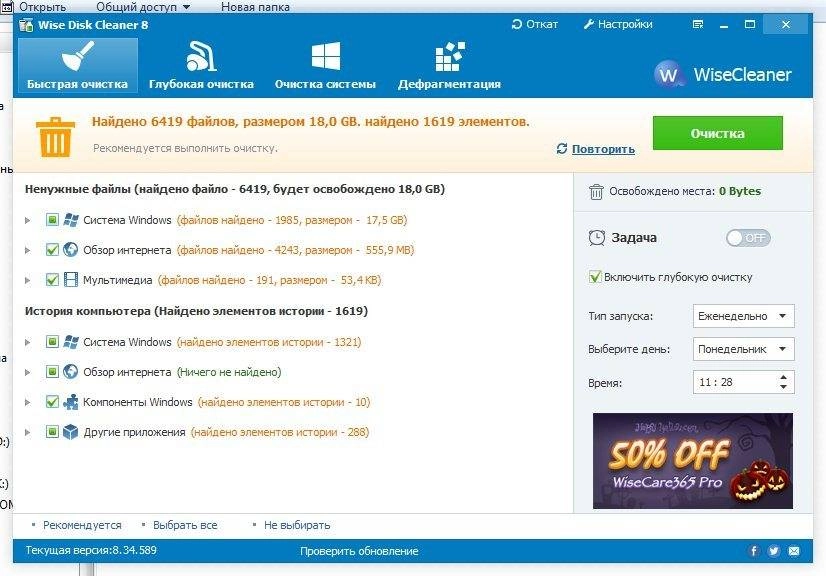Expand Обзор интернета under junk files
826x576 pixels.
[x=28, y=250]
